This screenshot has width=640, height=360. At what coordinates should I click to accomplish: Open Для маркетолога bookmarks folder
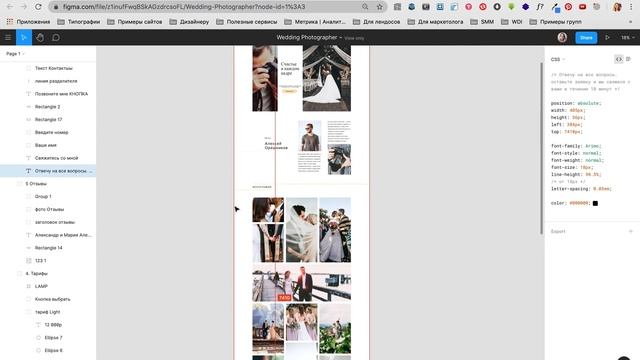pos(435,22)
